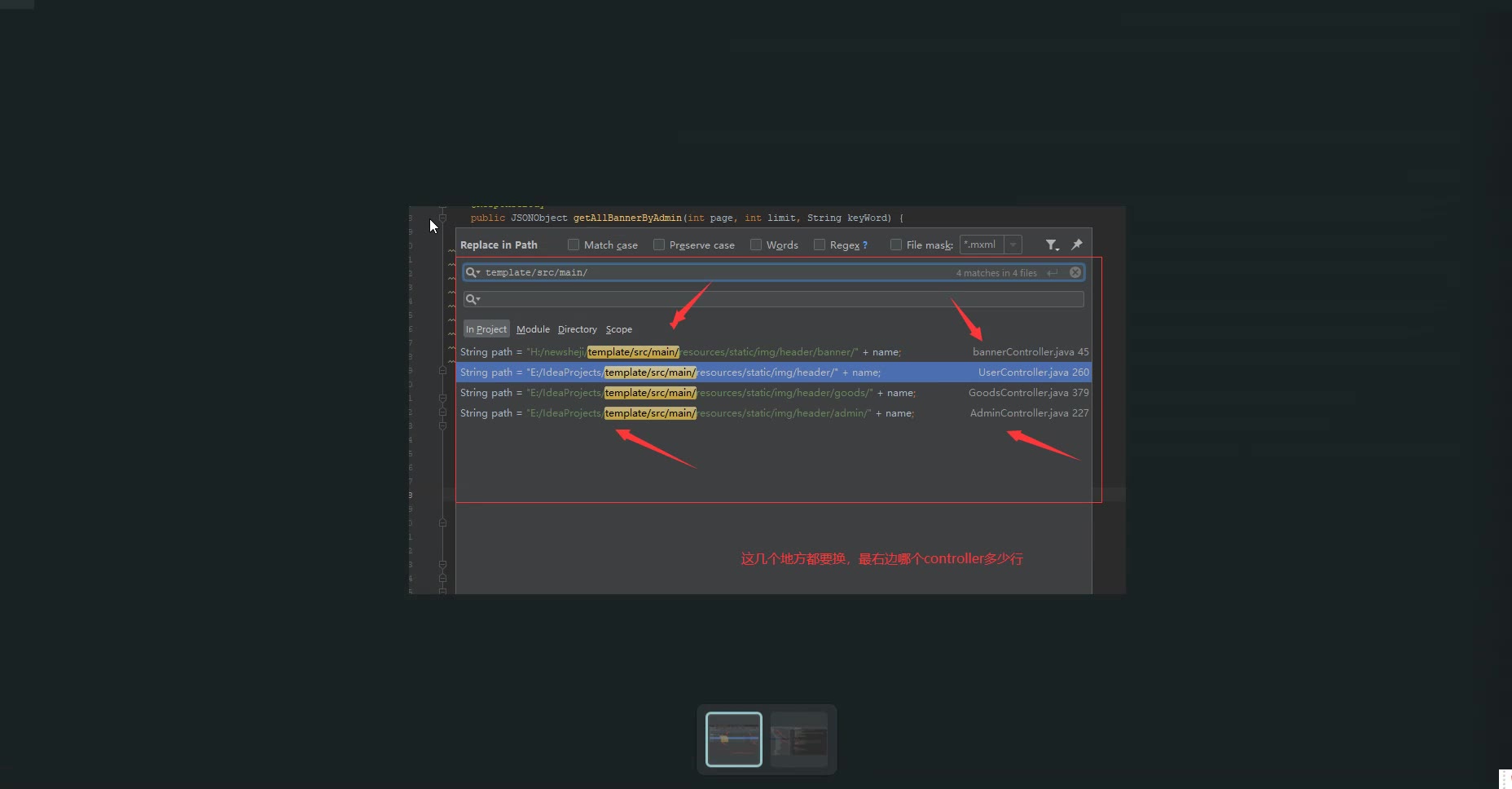Viewport: 1512px width, 789px height.
Task: Turn on the Regex checkbox
Action: [820, 245]
